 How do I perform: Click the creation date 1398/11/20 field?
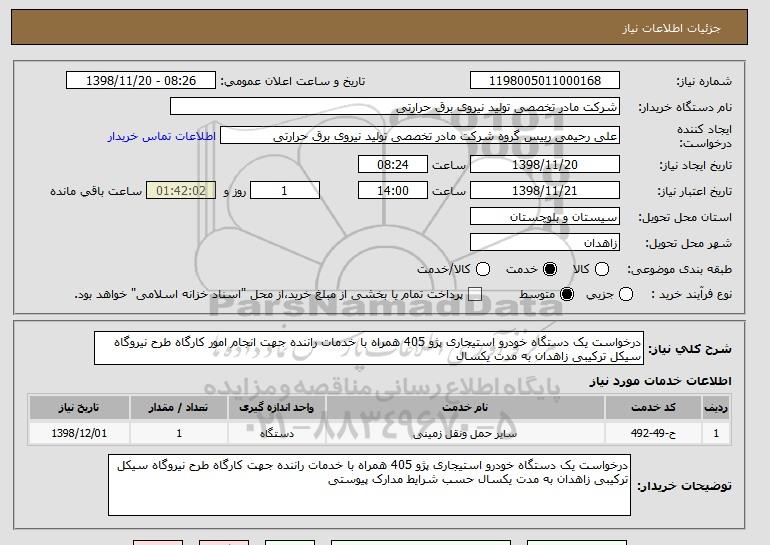coord(545,164)
